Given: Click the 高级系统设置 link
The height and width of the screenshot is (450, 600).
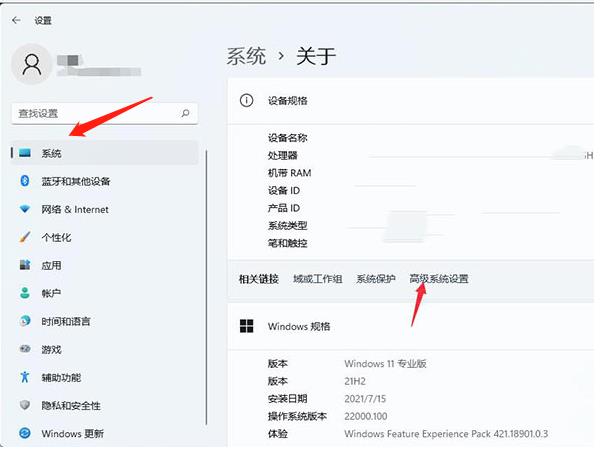Looking at the screenshot, I should coord(438,279).
